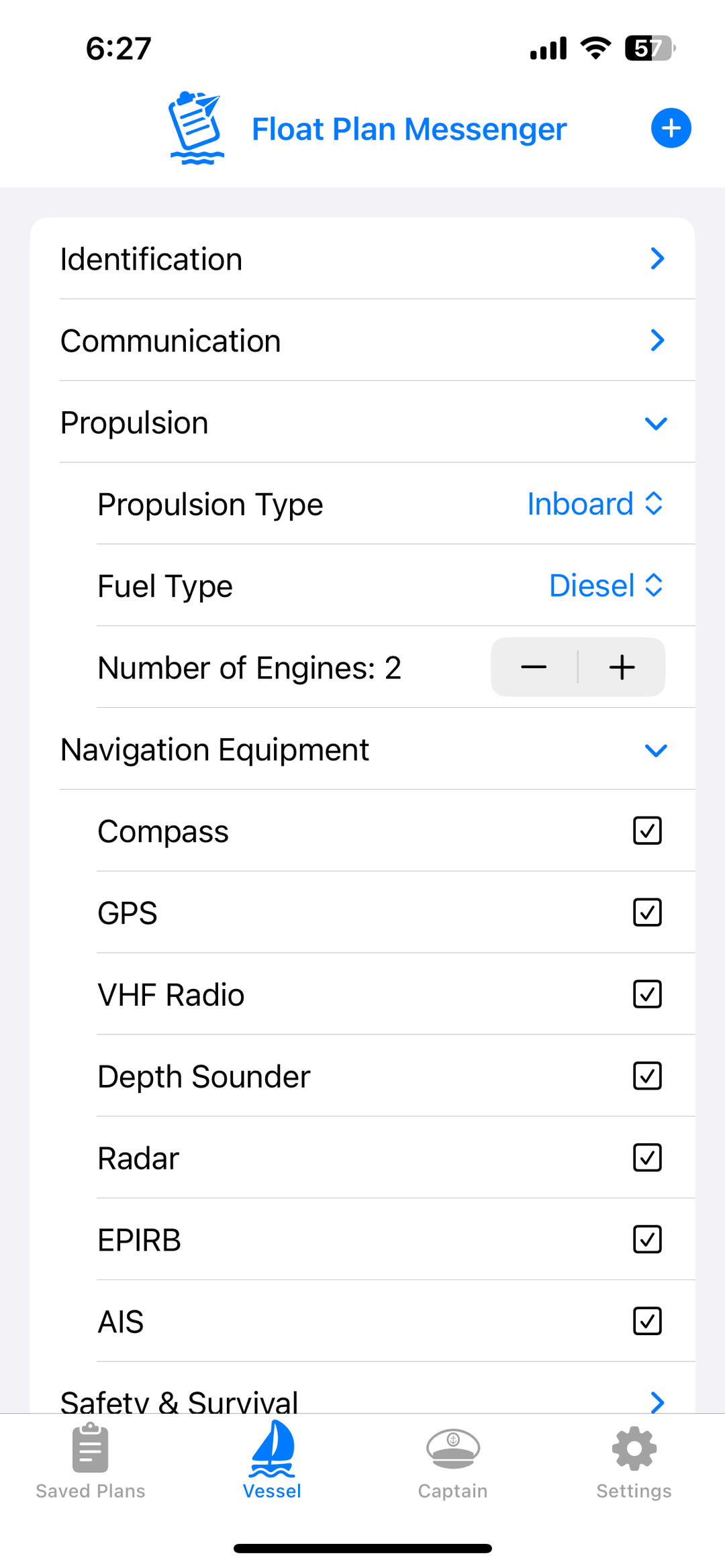725x1568 pixels.
Task: Expand the Communication section
Action: pos(657,341)
